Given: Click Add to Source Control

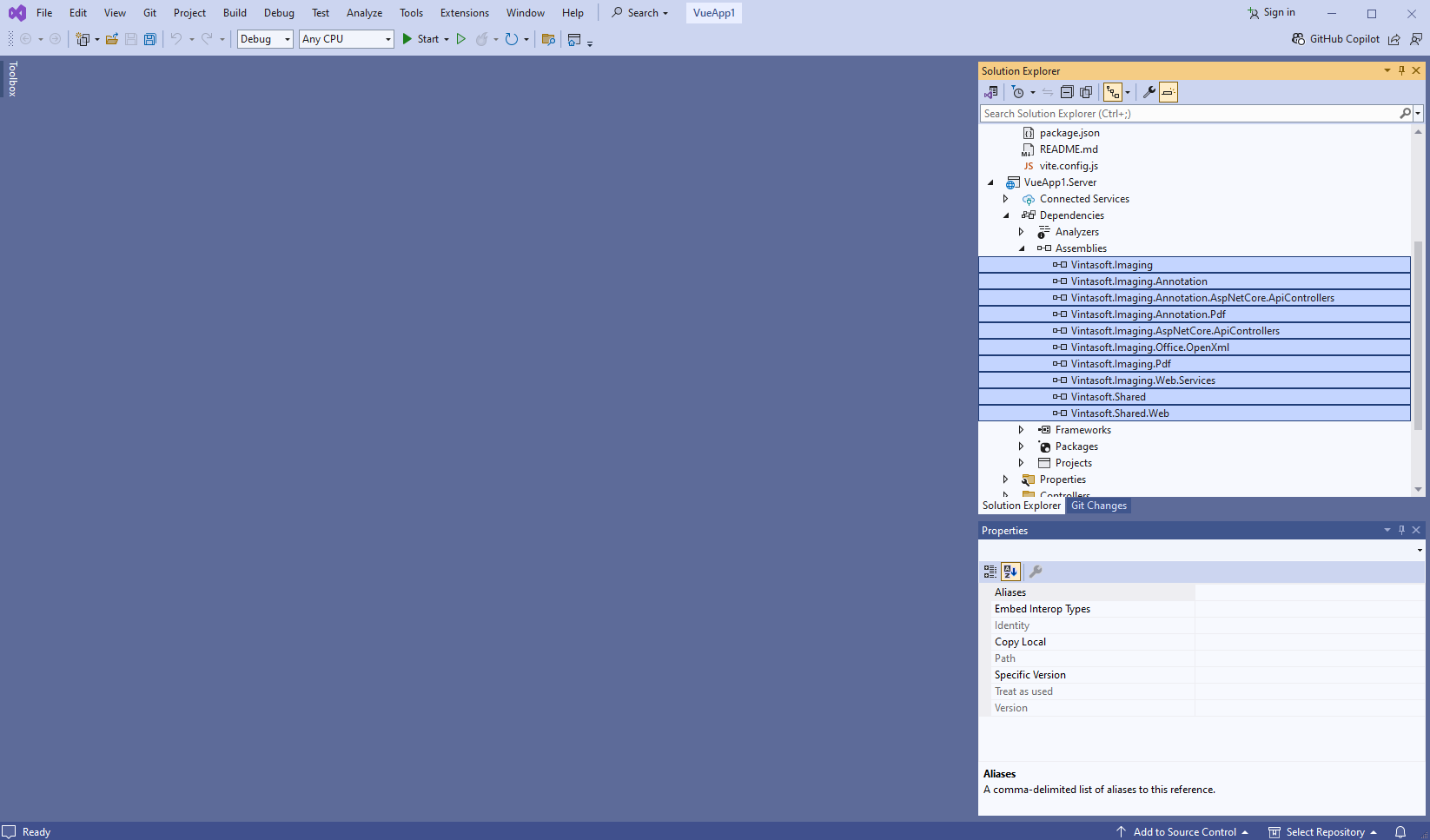Looking at the screenshot, I should pos(1183,831).
